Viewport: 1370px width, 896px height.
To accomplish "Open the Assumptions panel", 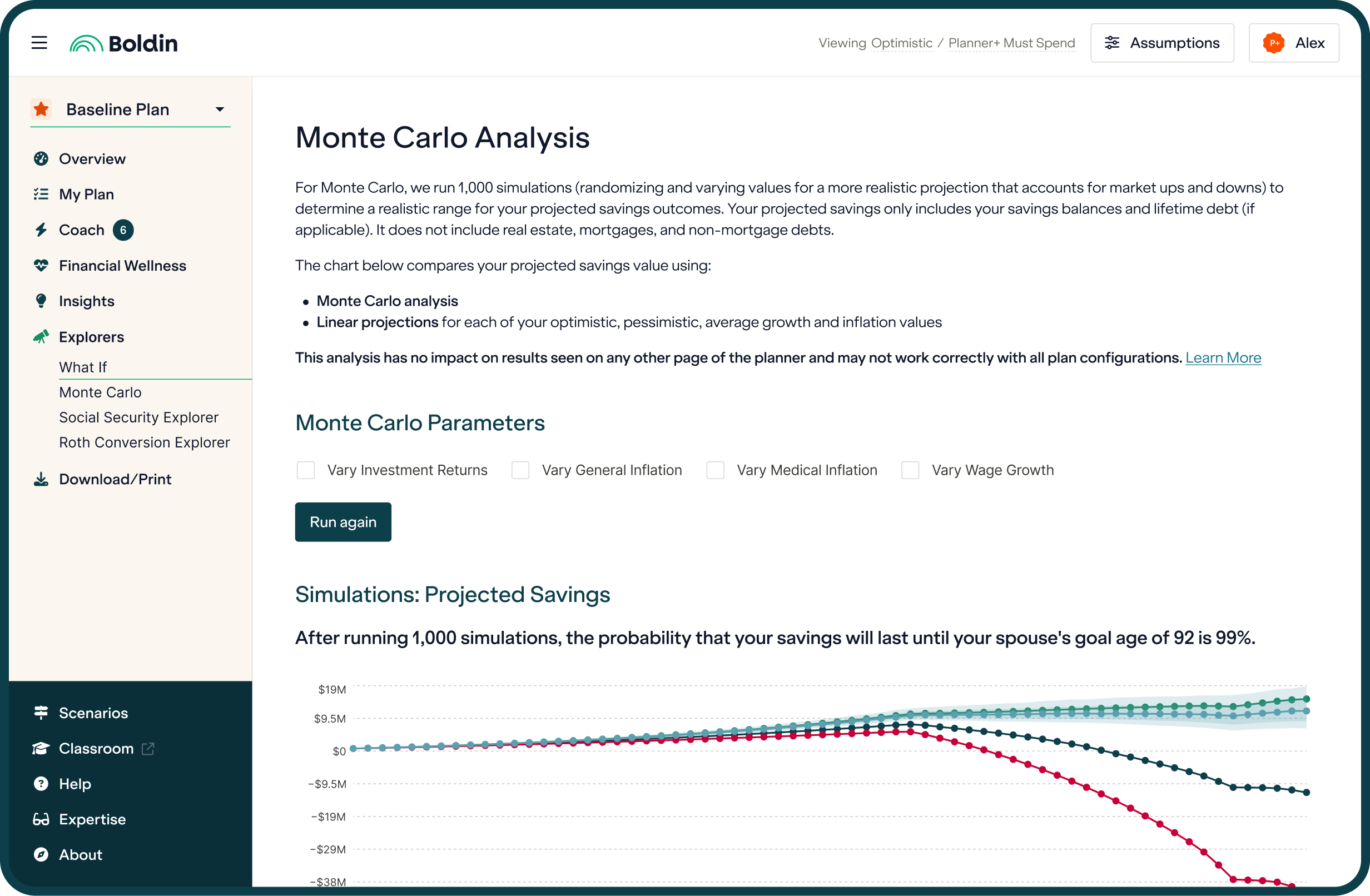I will point(1161,43).
